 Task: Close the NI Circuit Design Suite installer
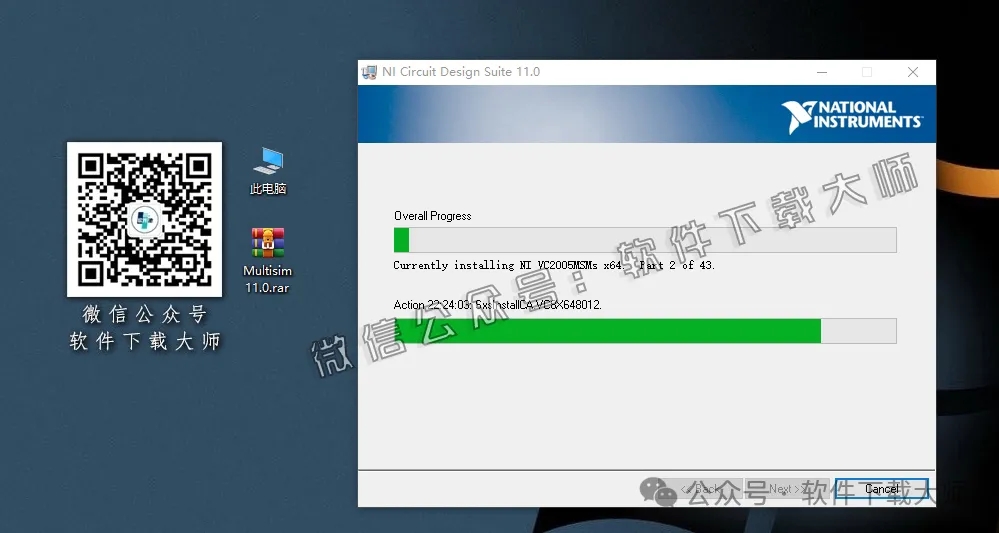[x=913, y=72]
